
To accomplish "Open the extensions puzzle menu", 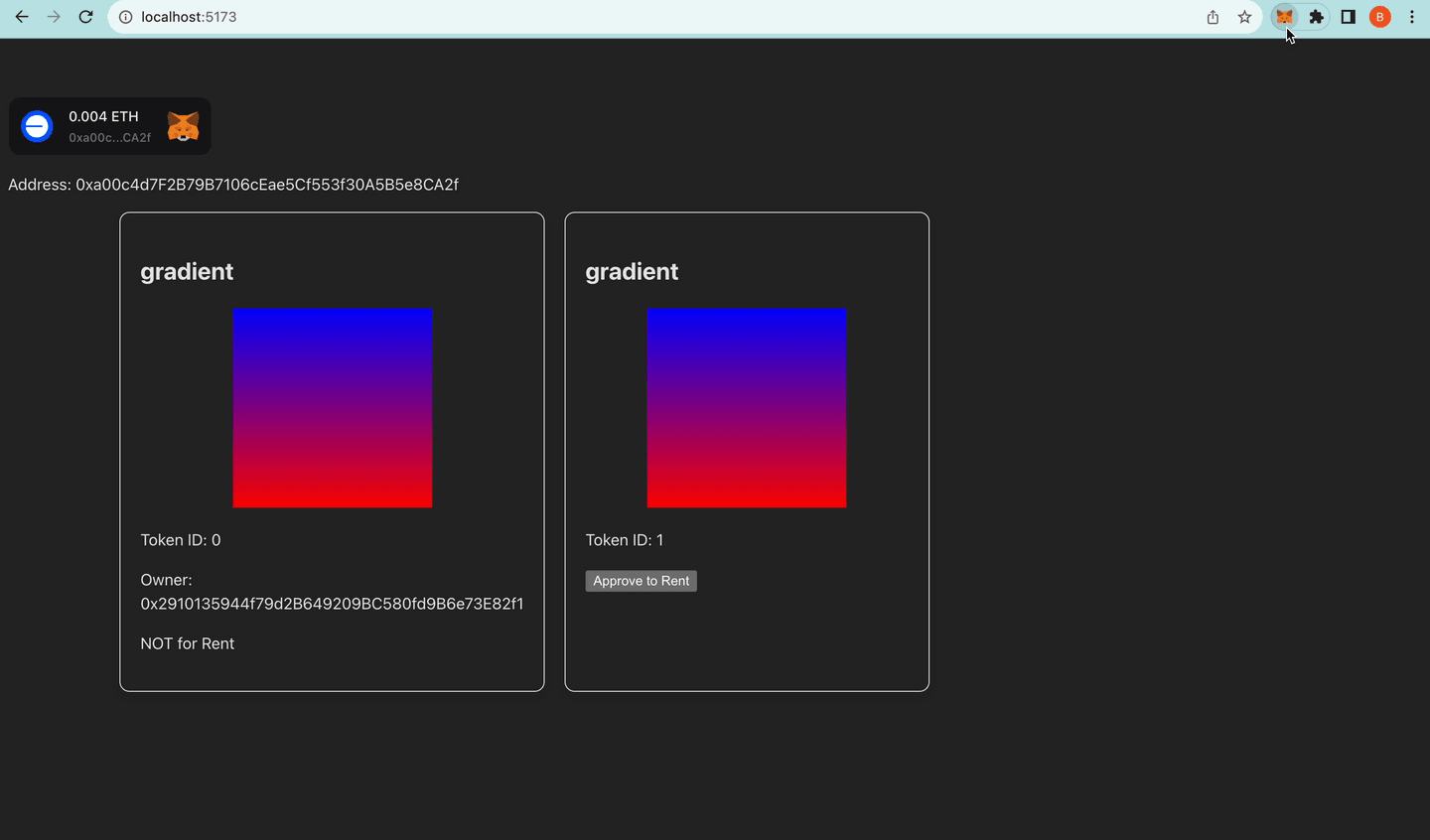I will pos(1317,17).
